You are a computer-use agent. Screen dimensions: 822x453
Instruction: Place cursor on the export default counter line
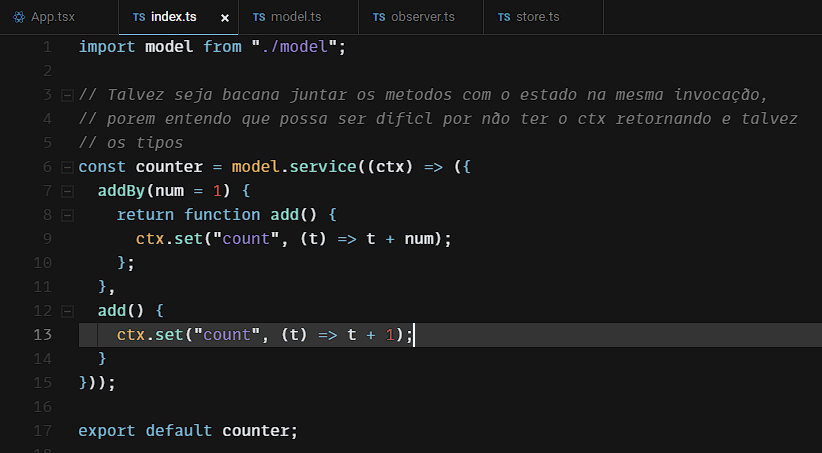(188, 431)
